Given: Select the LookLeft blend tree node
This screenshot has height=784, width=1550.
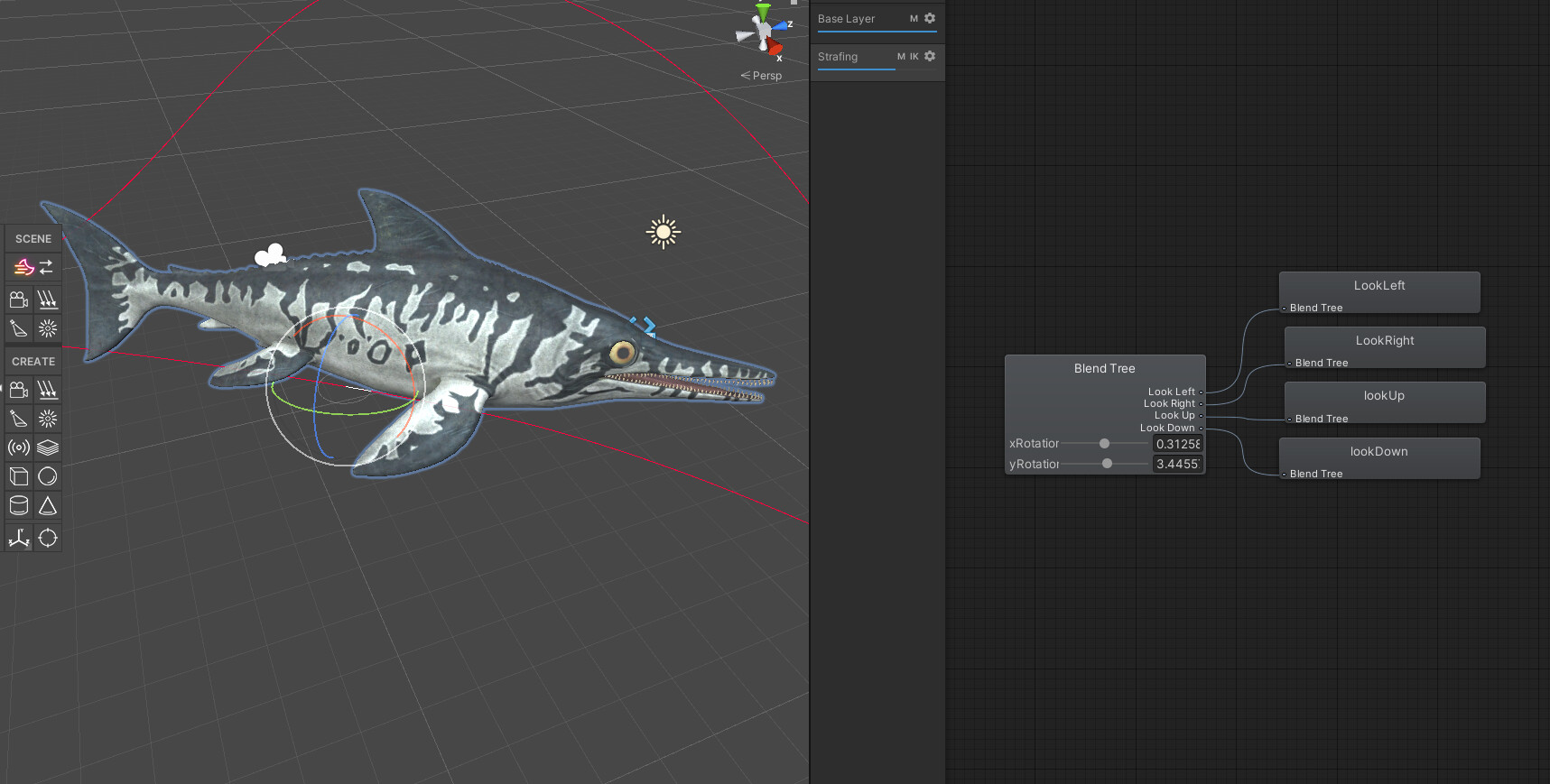Looking at the screenshot, I should pyautogui.click(x=1379, y=292).
